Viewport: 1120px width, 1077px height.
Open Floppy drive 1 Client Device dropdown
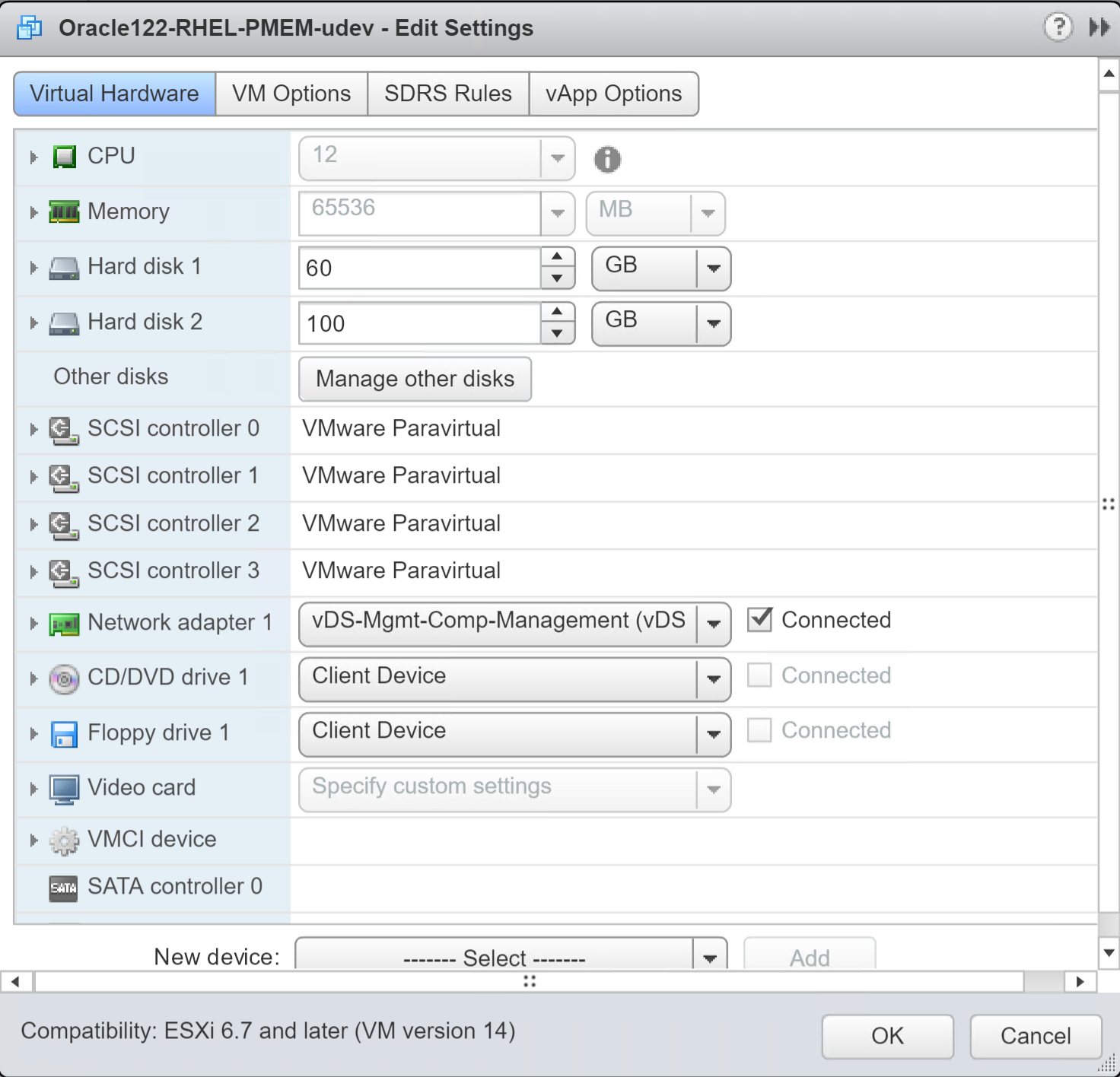pyautogui.click(x=515, y=734)
